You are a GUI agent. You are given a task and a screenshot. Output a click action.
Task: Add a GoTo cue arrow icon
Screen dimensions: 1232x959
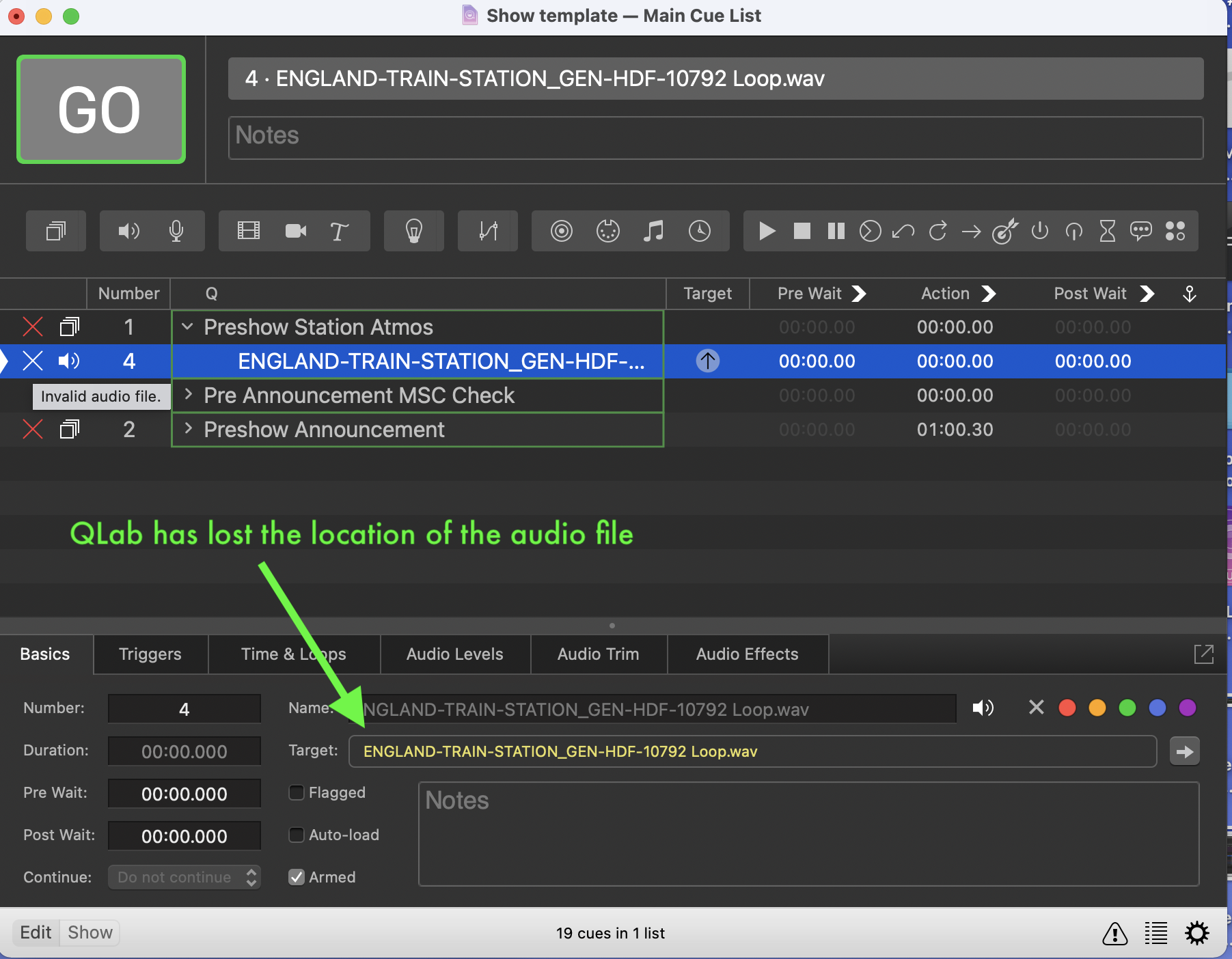(x=971, y=232)
